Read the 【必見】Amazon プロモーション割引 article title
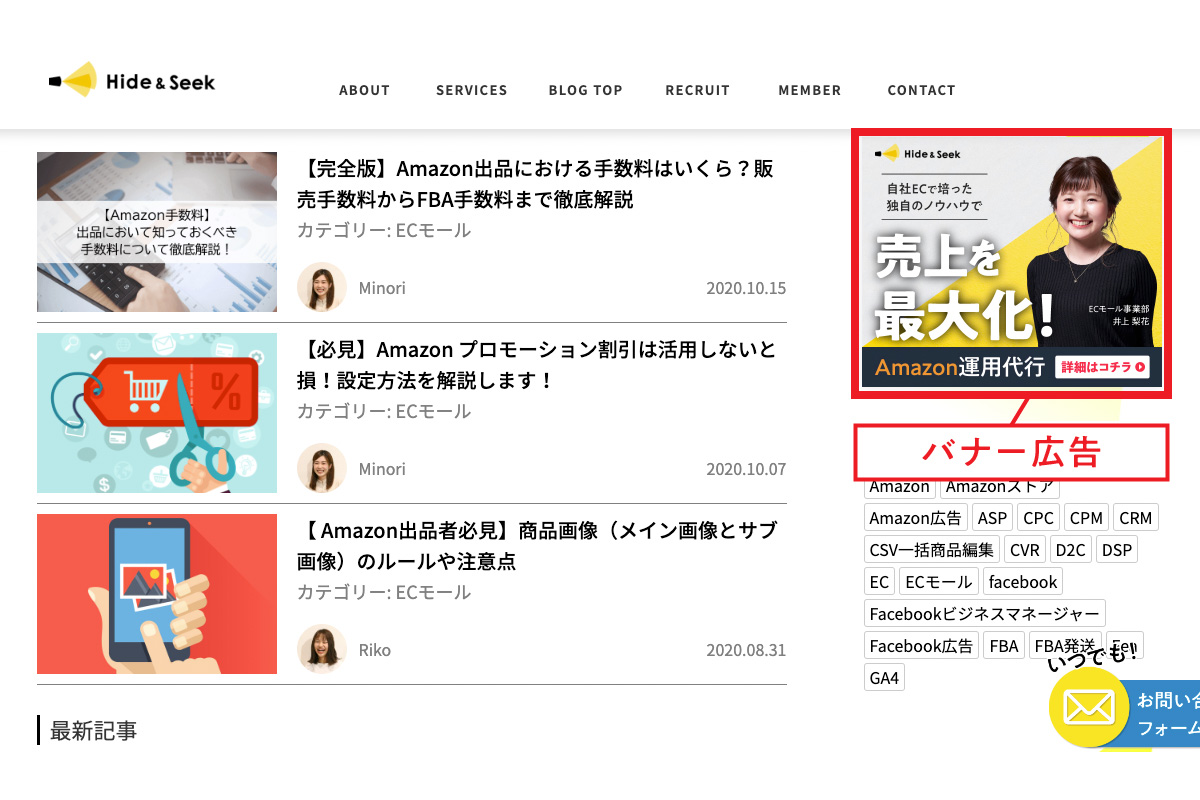 pyautogui.click(x=537, y=365)
